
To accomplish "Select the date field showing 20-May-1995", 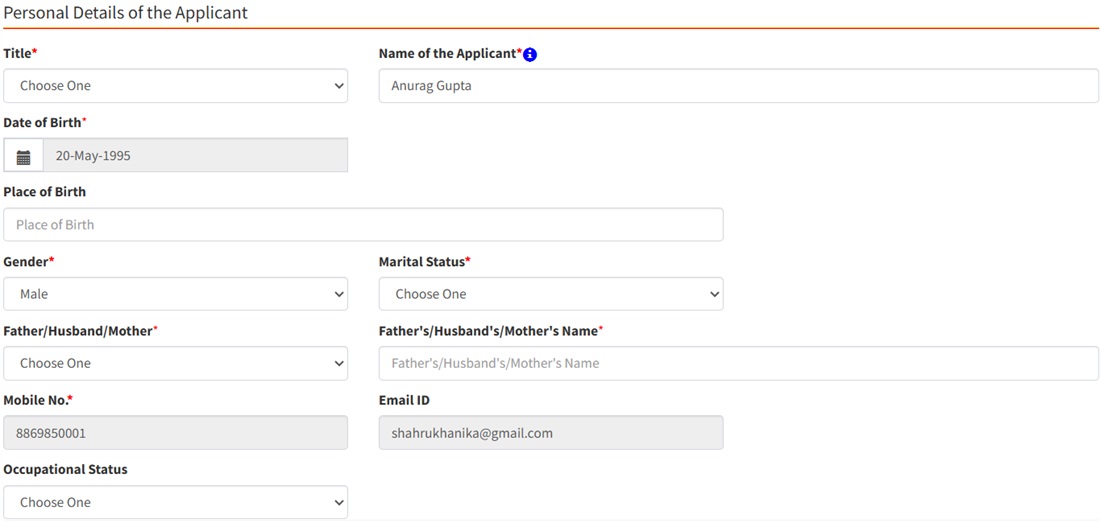I will (195, 156).
